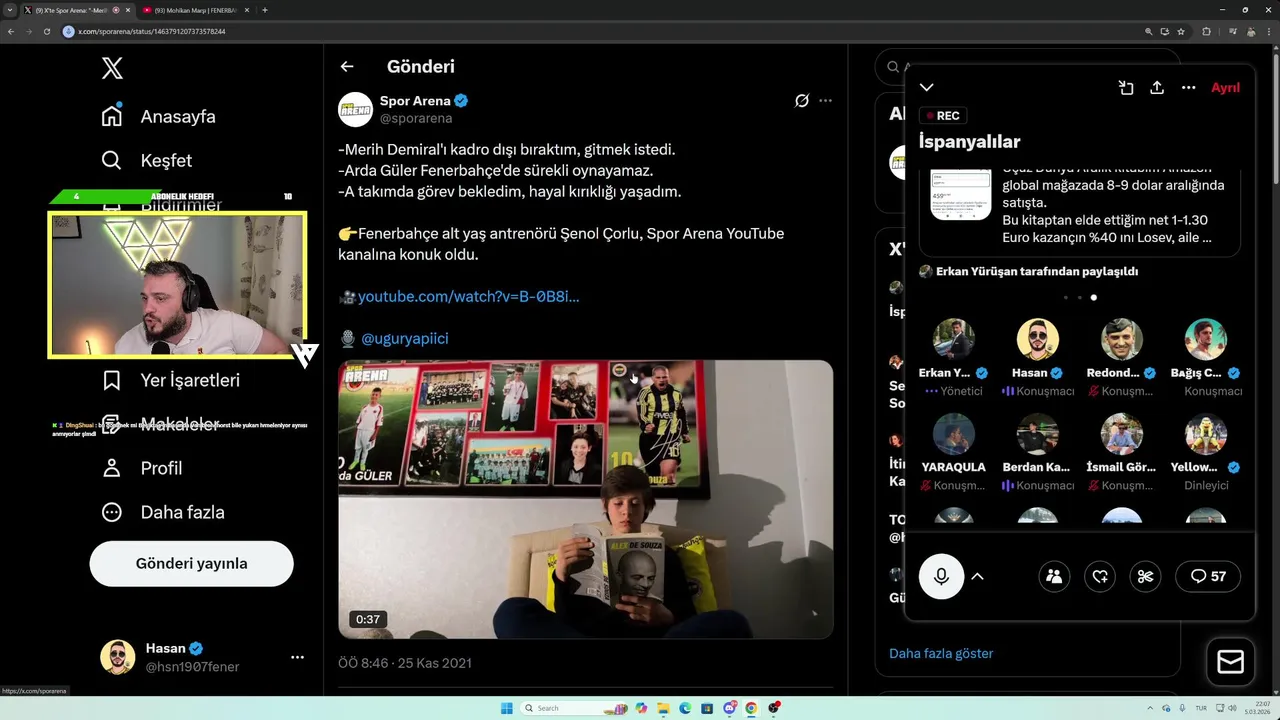Open Space more options menu
This screenshot has width=1280, height=720.
(1188, 88)
